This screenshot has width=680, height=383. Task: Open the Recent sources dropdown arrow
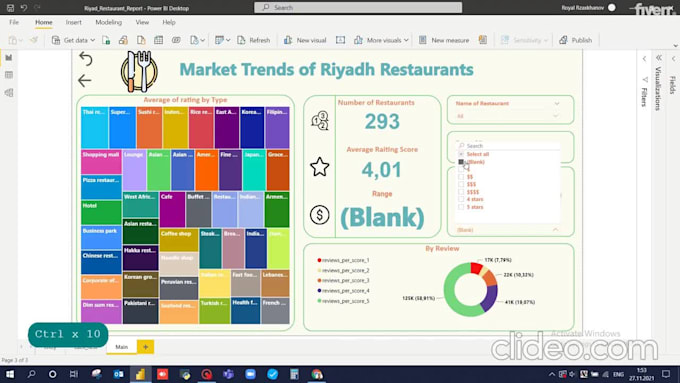[x=203, y=40]
